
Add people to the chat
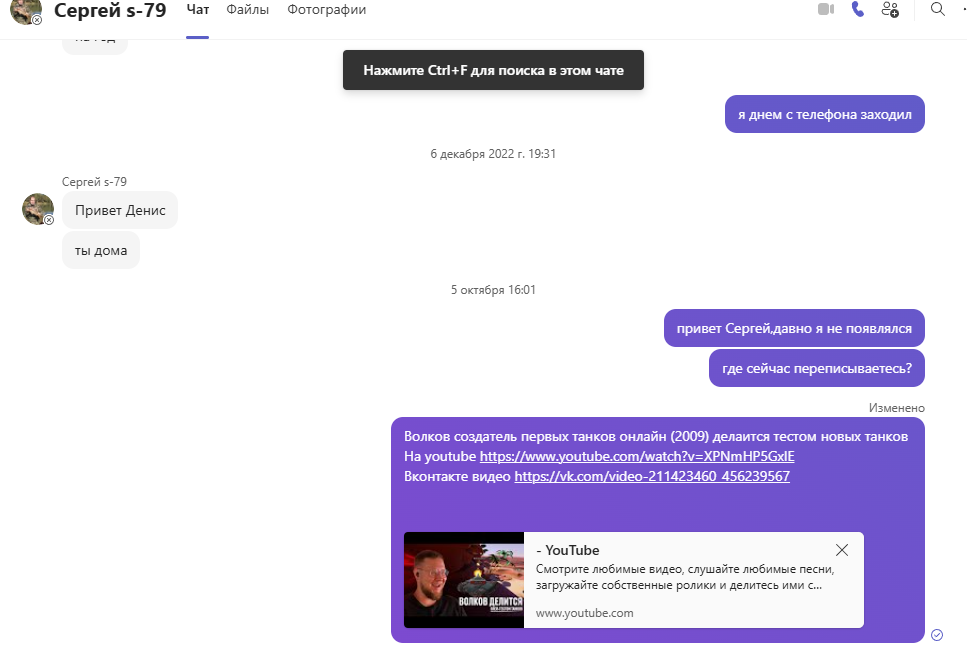point(890,9)
